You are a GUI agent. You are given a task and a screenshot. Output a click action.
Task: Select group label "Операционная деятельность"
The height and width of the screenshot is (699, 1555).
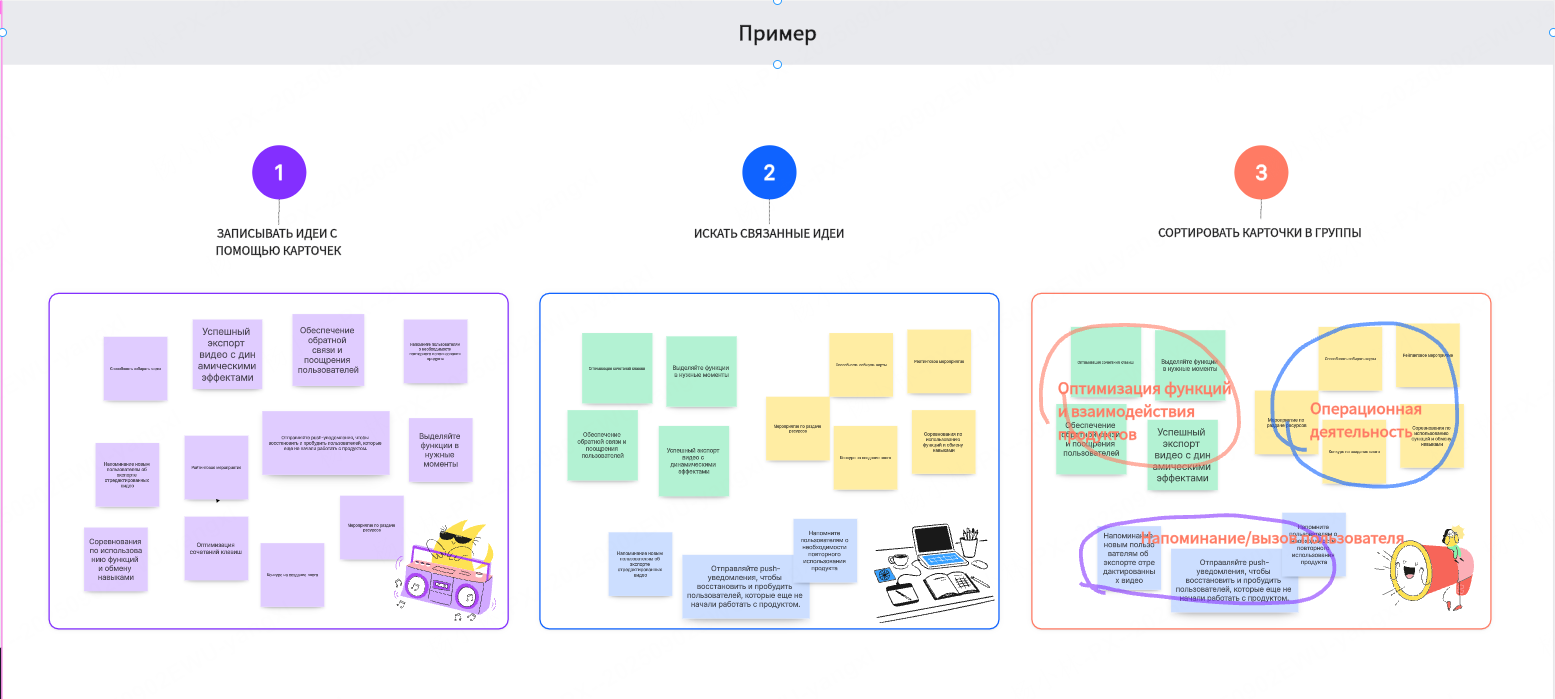[x=1365, y=420]
